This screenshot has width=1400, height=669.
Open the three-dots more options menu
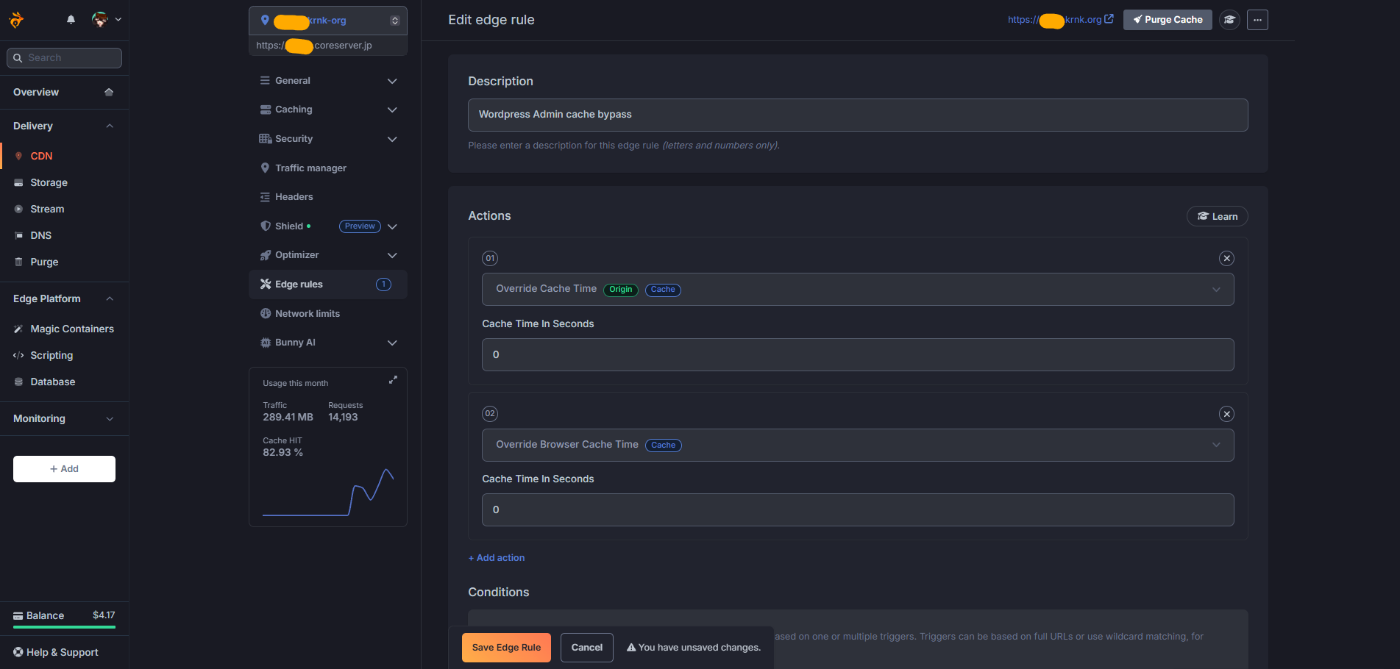click(1257, 20)
